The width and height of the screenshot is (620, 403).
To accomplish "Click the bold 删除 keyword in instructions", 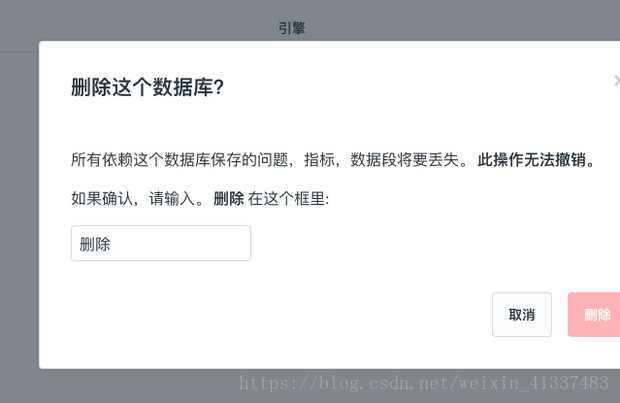I will 229,199.
